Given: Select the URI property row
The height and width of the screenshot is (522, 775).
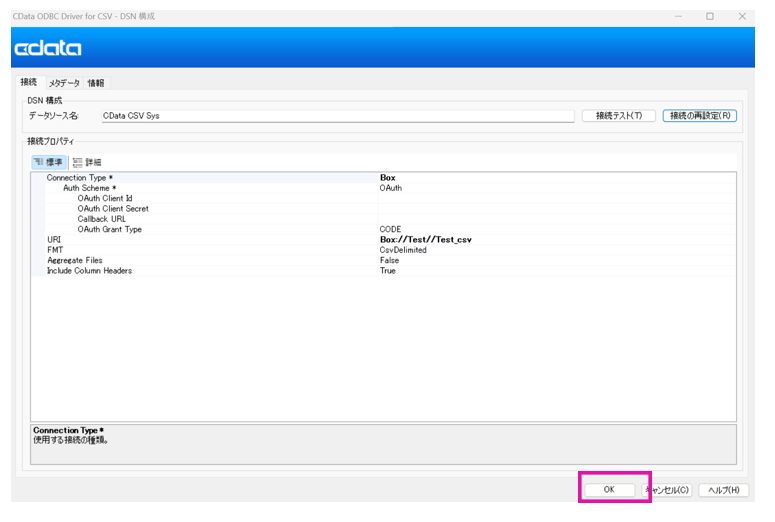Looking at the screenshot, I should [383, 240].
